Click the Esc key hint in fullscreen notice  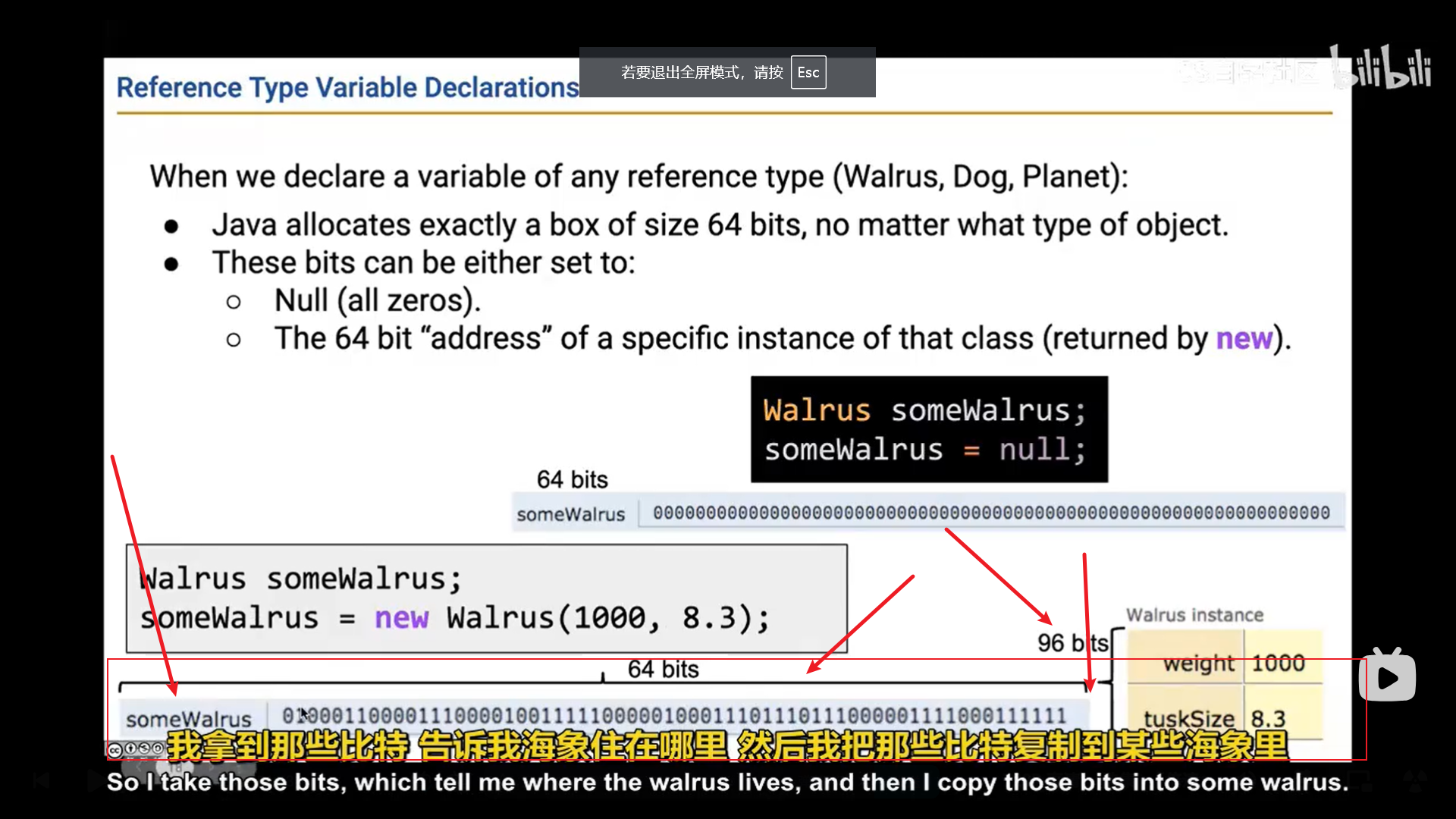click(x=808, y=72)
